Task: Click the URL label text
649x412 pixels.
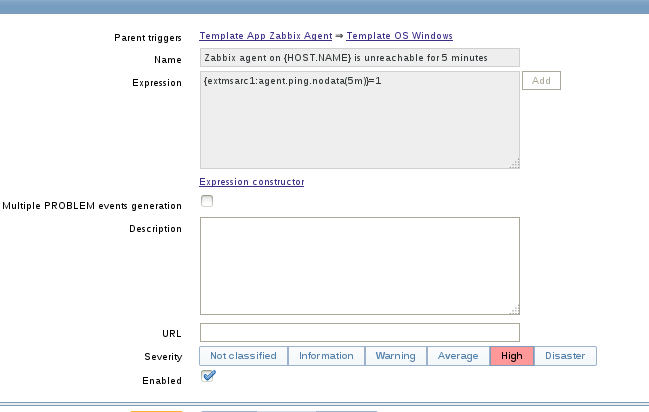Action: point(172,334)
